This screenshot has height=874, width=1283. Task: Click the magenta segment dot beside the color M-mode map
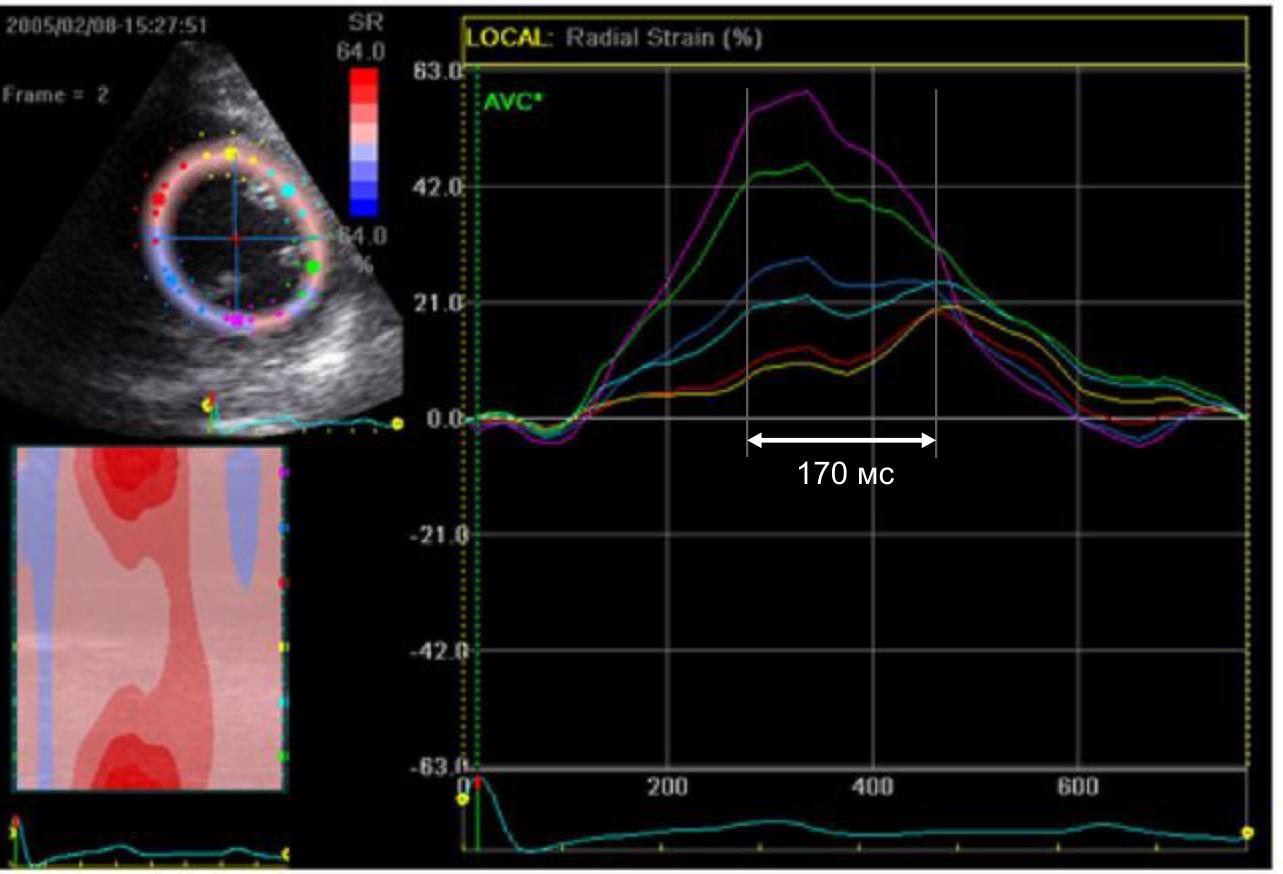pos(283,471)
